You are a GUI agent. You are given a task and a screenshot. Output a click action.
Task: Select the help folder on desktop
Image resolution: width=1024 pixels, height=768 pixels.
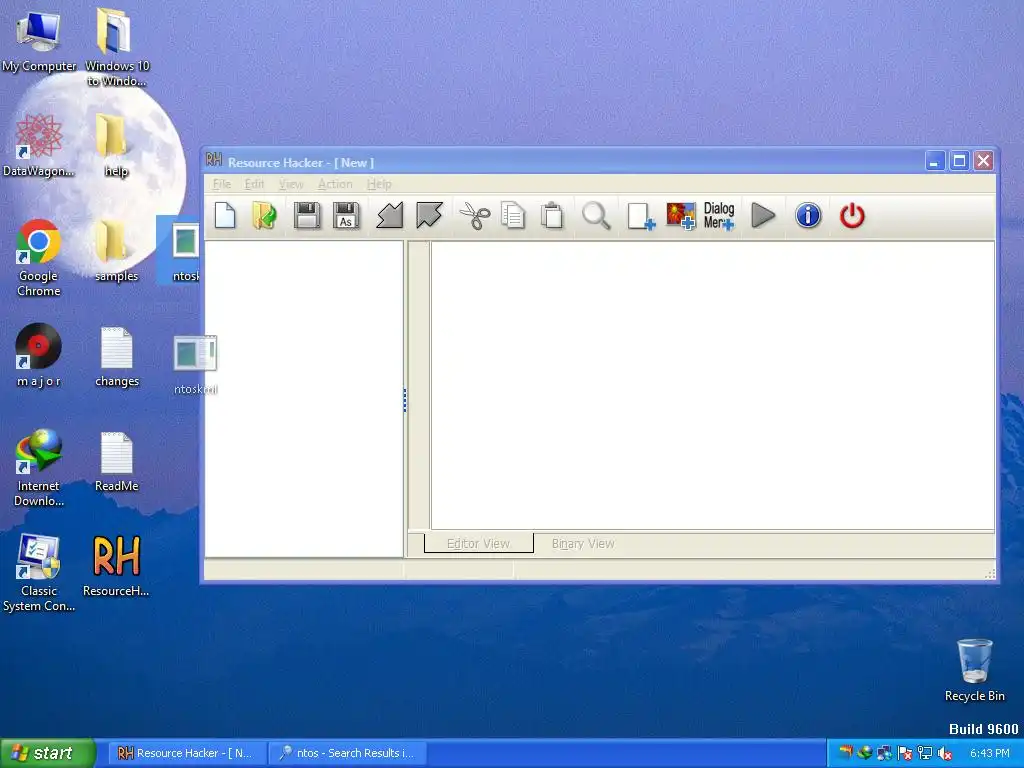[x=116, y=145]
